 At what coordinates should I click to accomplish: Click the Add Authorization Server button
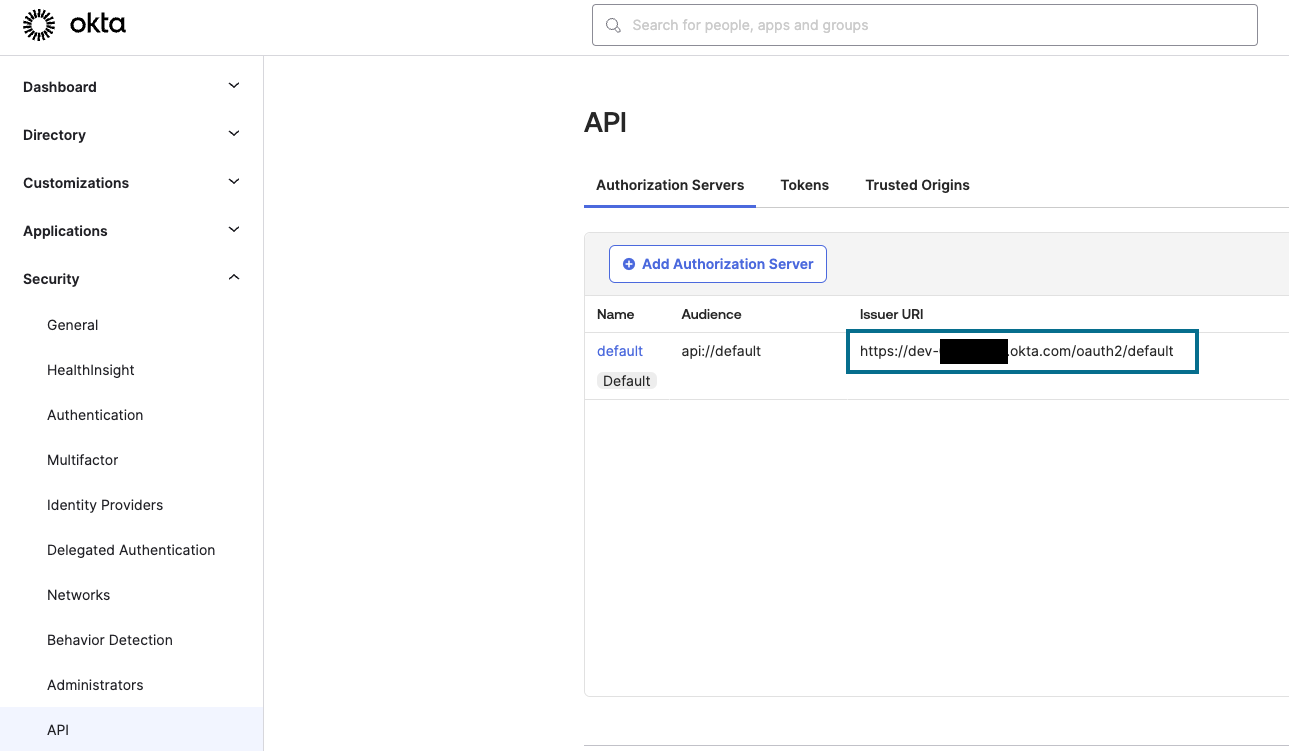718,264
